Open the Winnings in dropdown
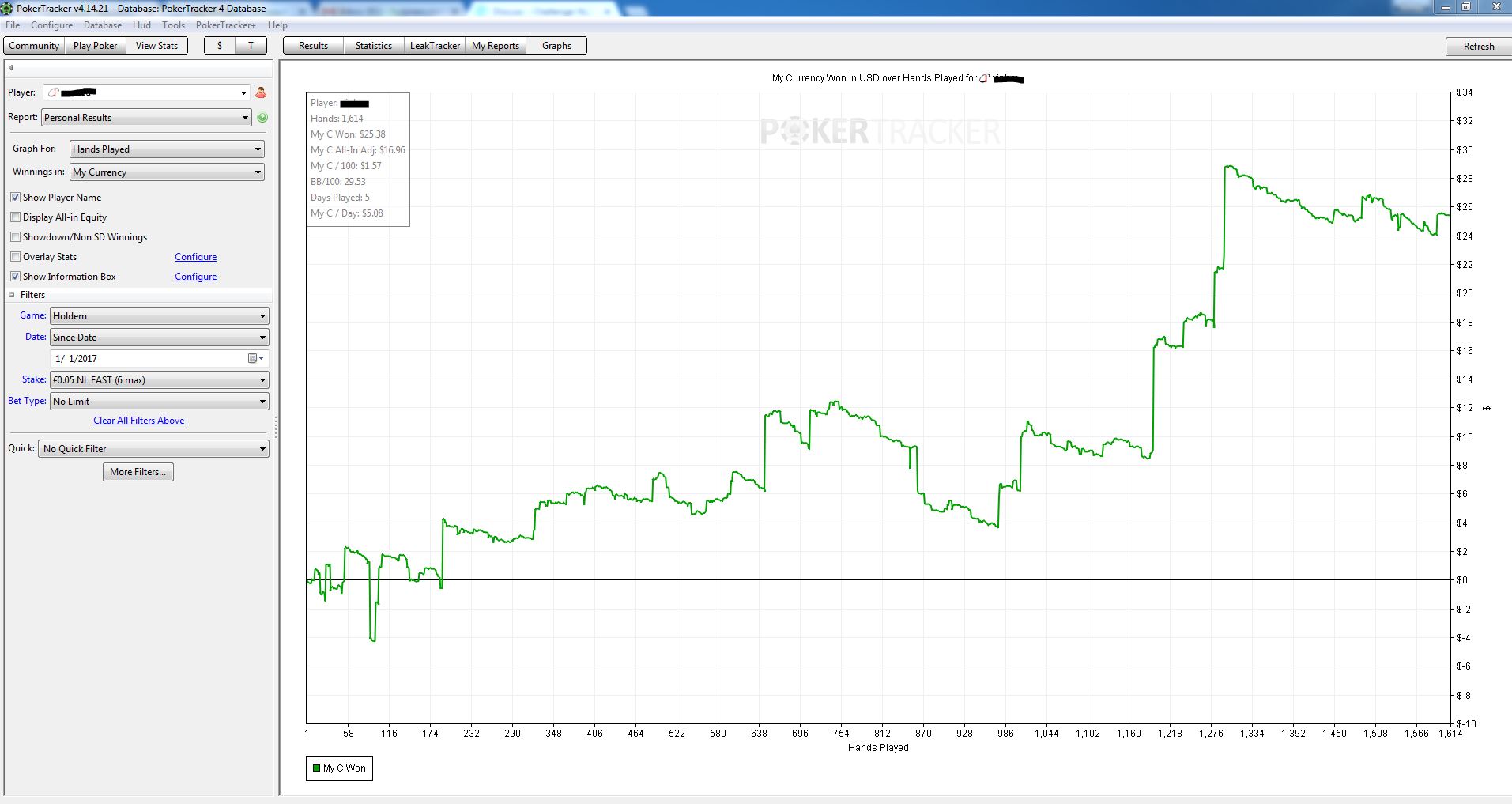The height and width of the screenshot is (804, 1512). pos(167,172)
